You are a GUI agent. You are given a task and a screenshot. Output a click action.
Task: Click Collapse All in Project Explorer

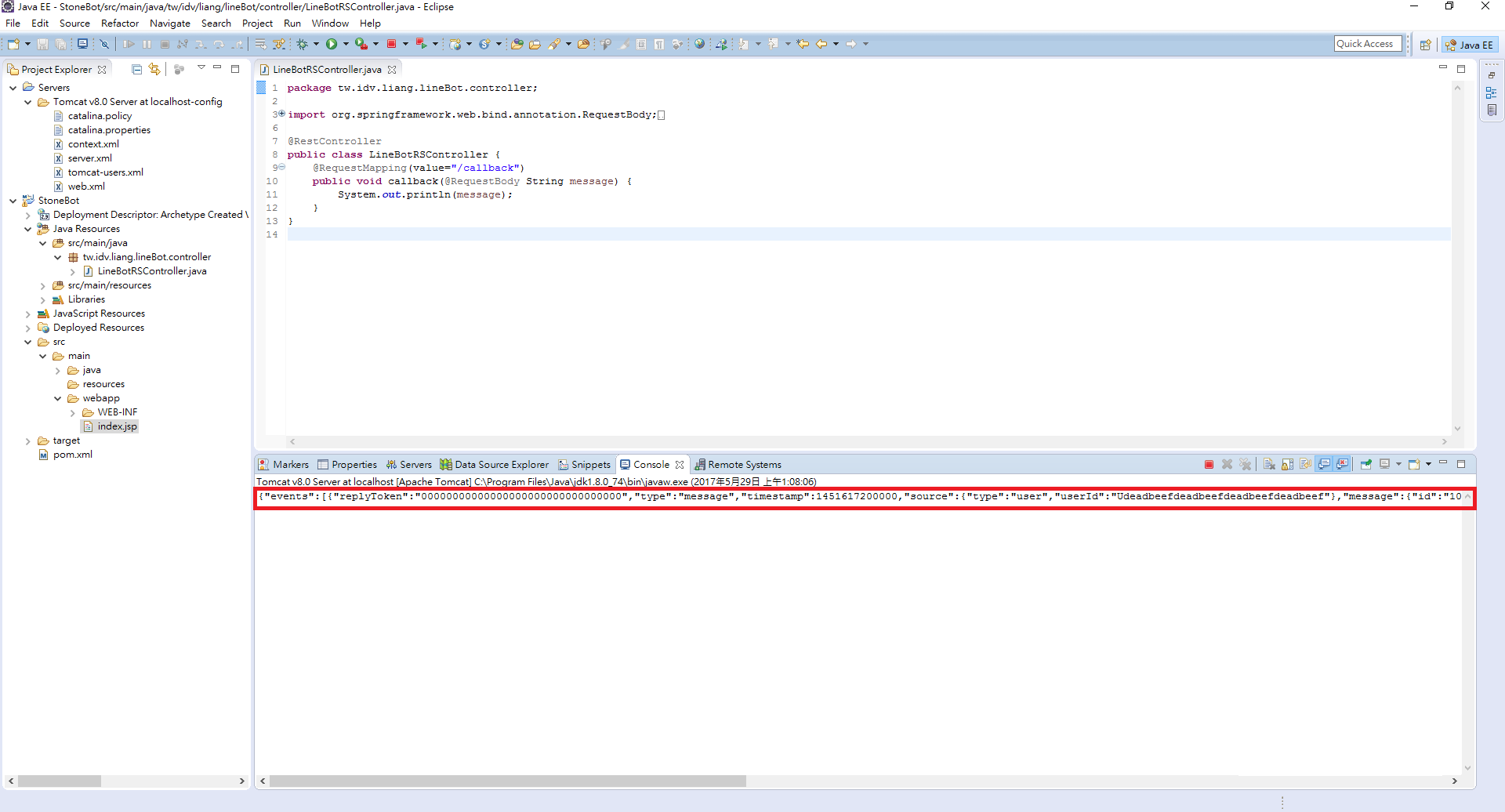coord(136,69)
